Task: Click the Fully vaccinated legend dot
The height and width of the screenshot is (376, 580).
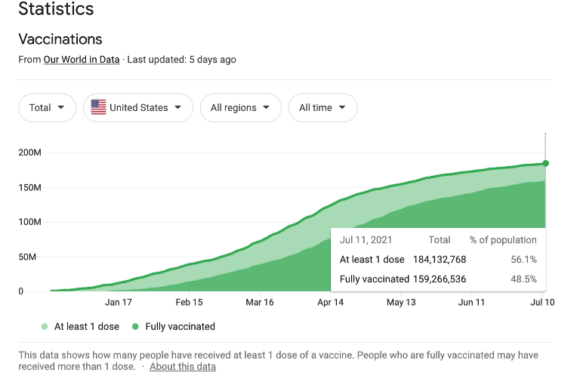Action: (x=135, y=326)
